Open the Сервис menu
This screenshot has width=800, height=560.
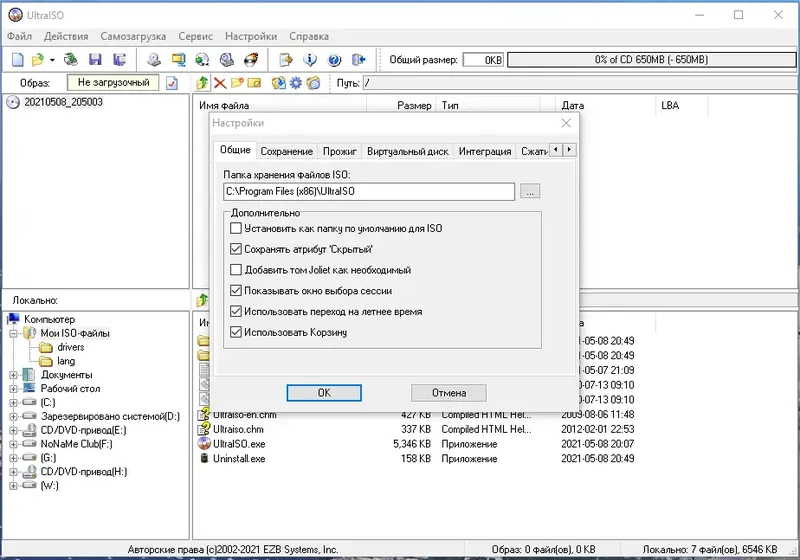(x=195, y=36)
